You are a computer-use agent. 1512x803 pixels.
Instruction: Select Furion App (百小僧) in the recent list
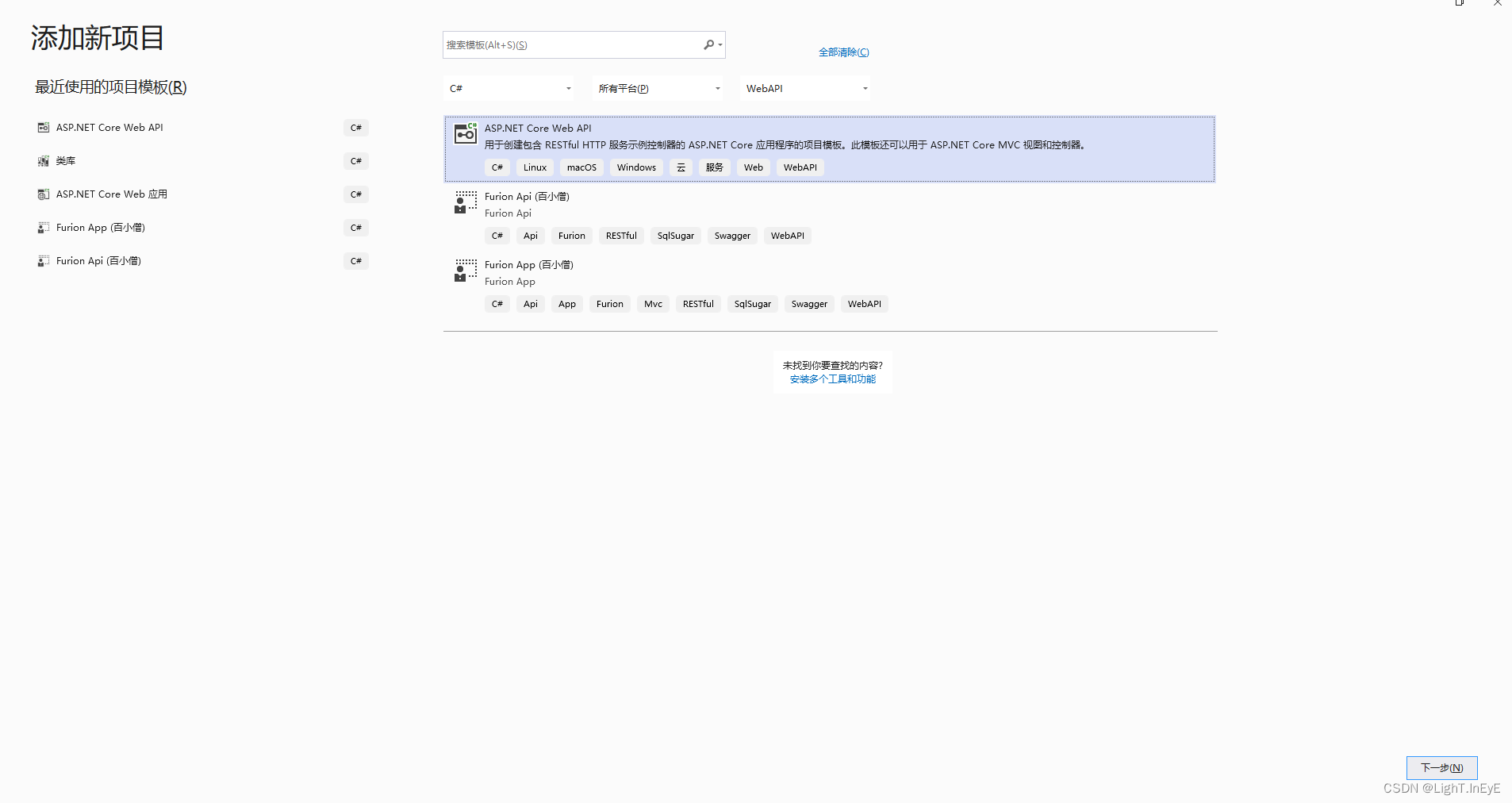[202, 228]
